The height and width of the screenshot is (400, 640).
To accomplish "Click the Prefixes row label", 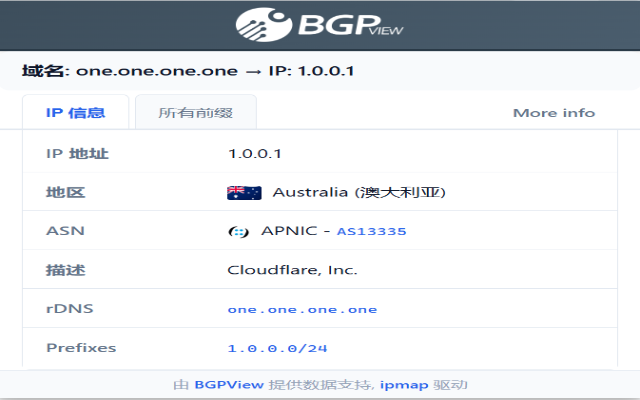I will (x=81, y=348).
